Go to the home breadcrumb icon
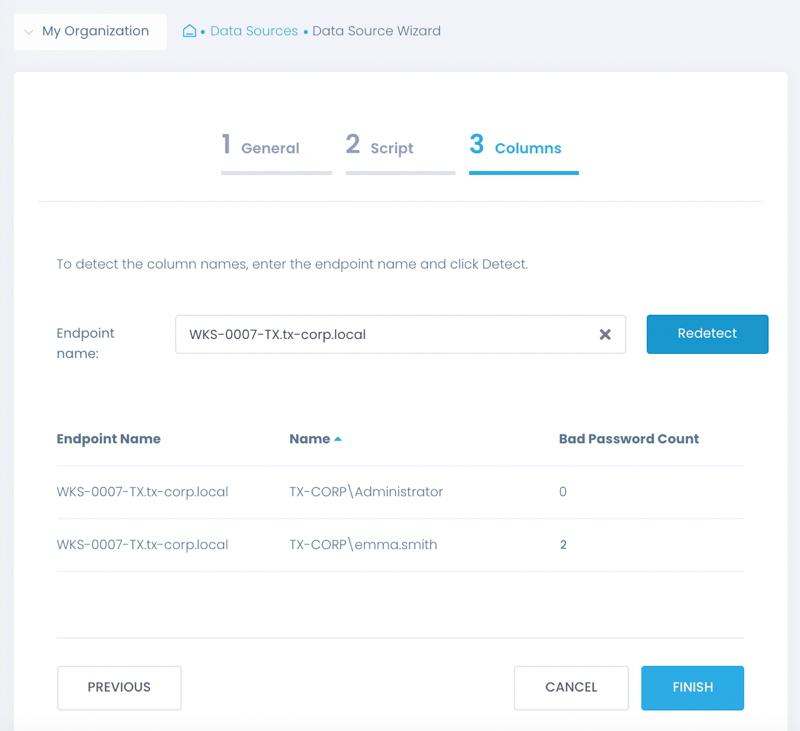Viewport: 800px width, 731px height. tap(189, 31)
